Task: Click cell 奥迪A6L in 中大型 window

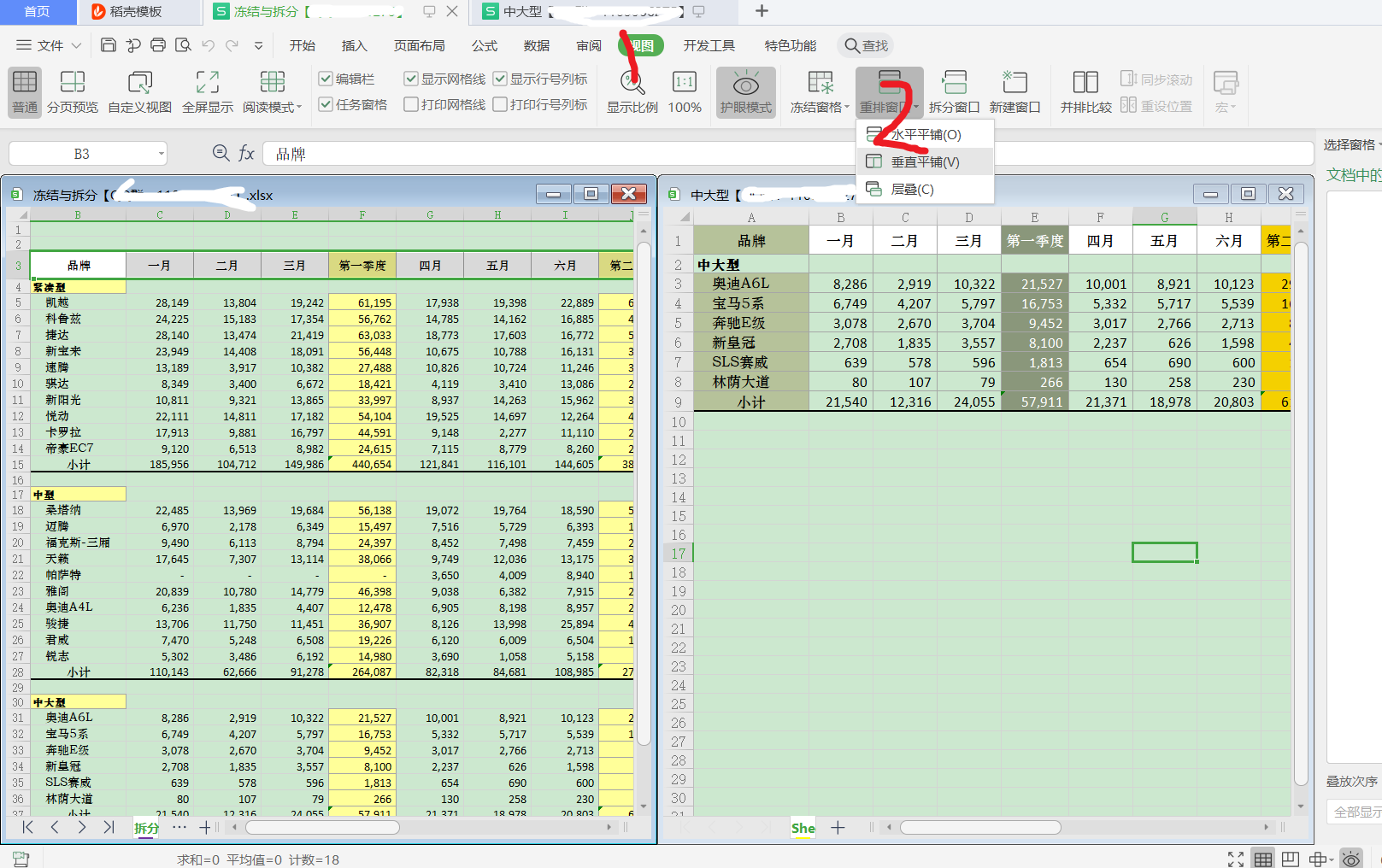Action: (x=750, y=283)
